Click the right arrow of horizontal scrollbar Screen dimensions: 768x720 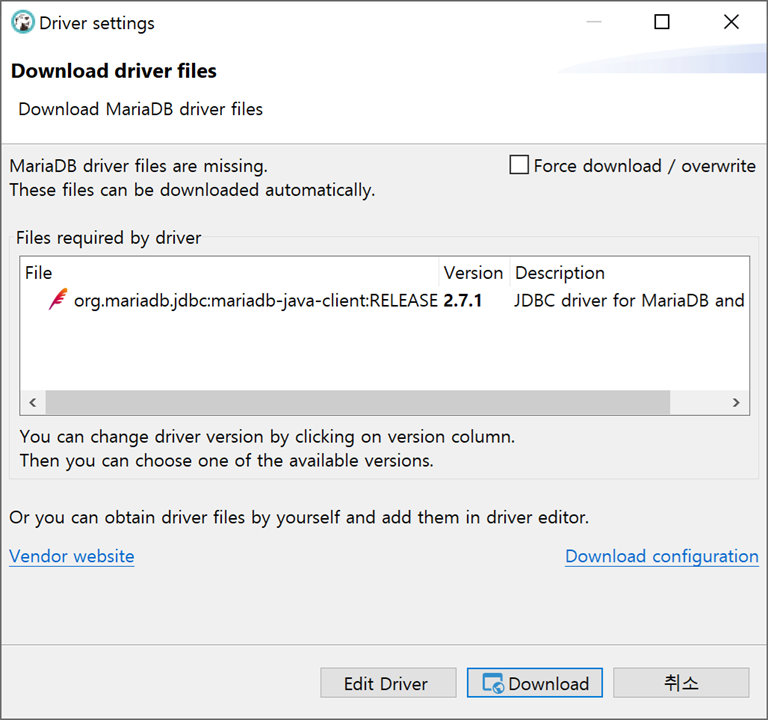pyautogui.click(x=736, y=403)
